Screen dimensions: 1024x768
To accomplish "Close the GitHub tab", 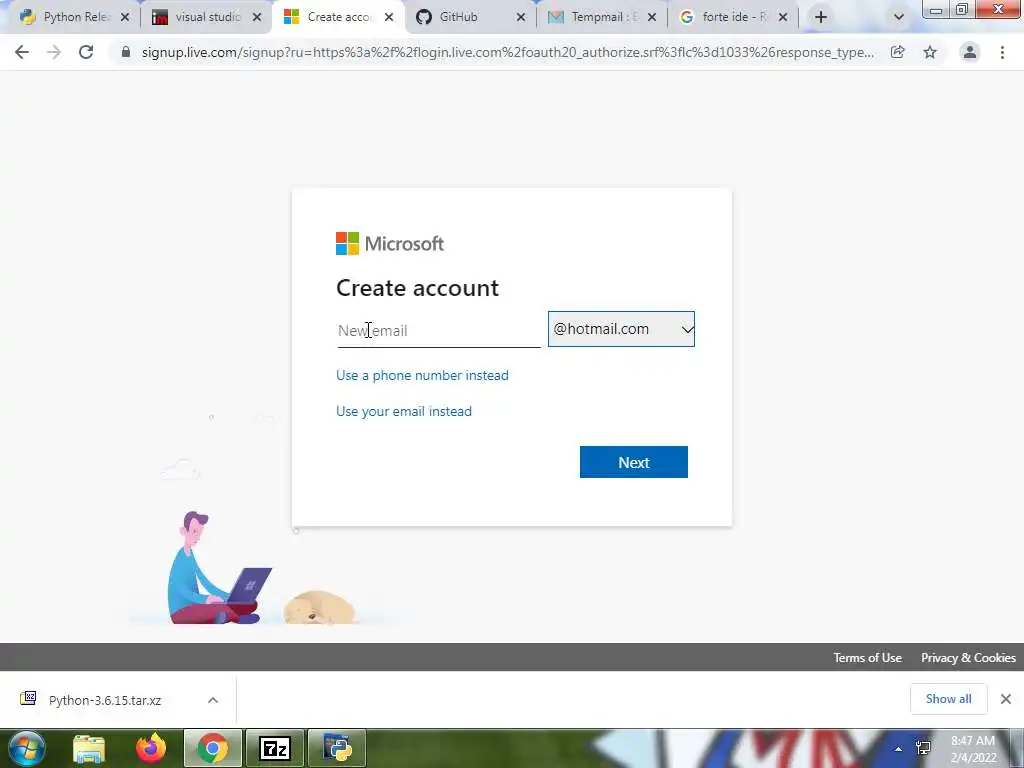I will [x=520, y=17].
